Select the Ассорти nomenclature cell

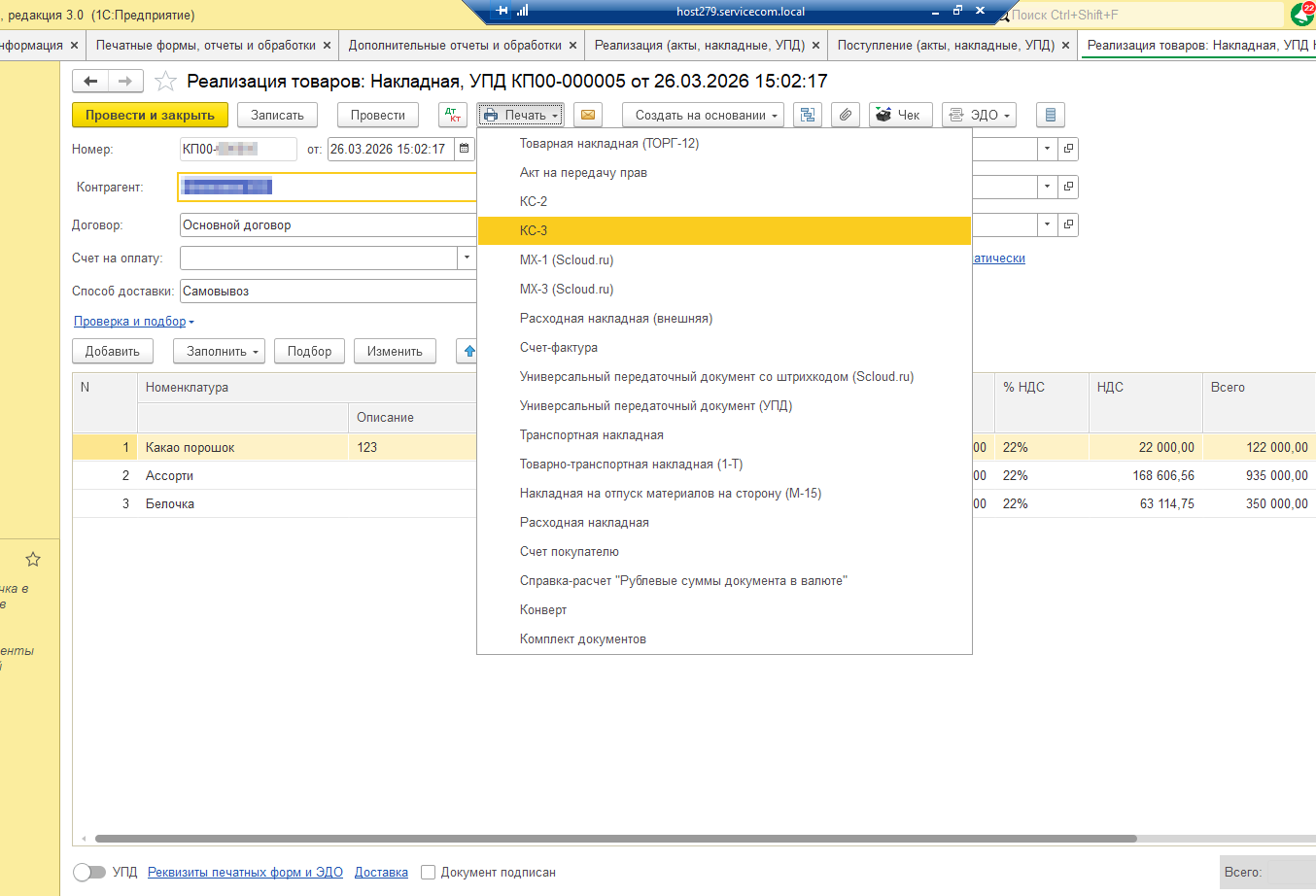tap(242, 475)
